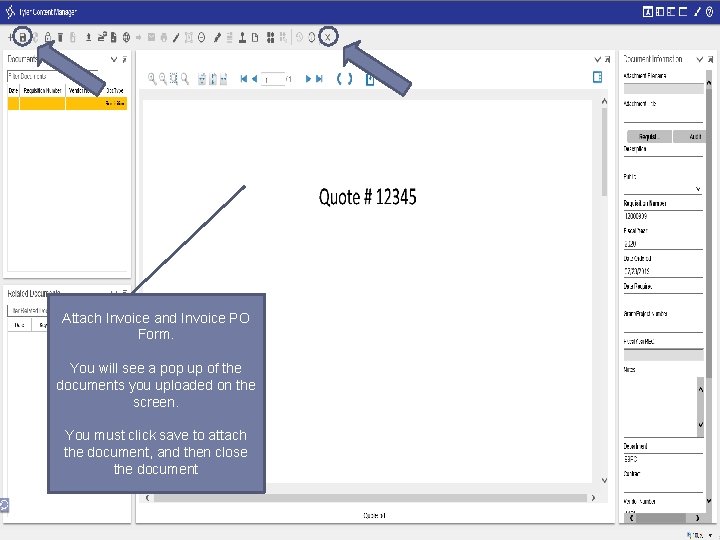The height and width of the screenshot is (540, 720).
Task: Click the fit-height page view icon
Action: 213,79
